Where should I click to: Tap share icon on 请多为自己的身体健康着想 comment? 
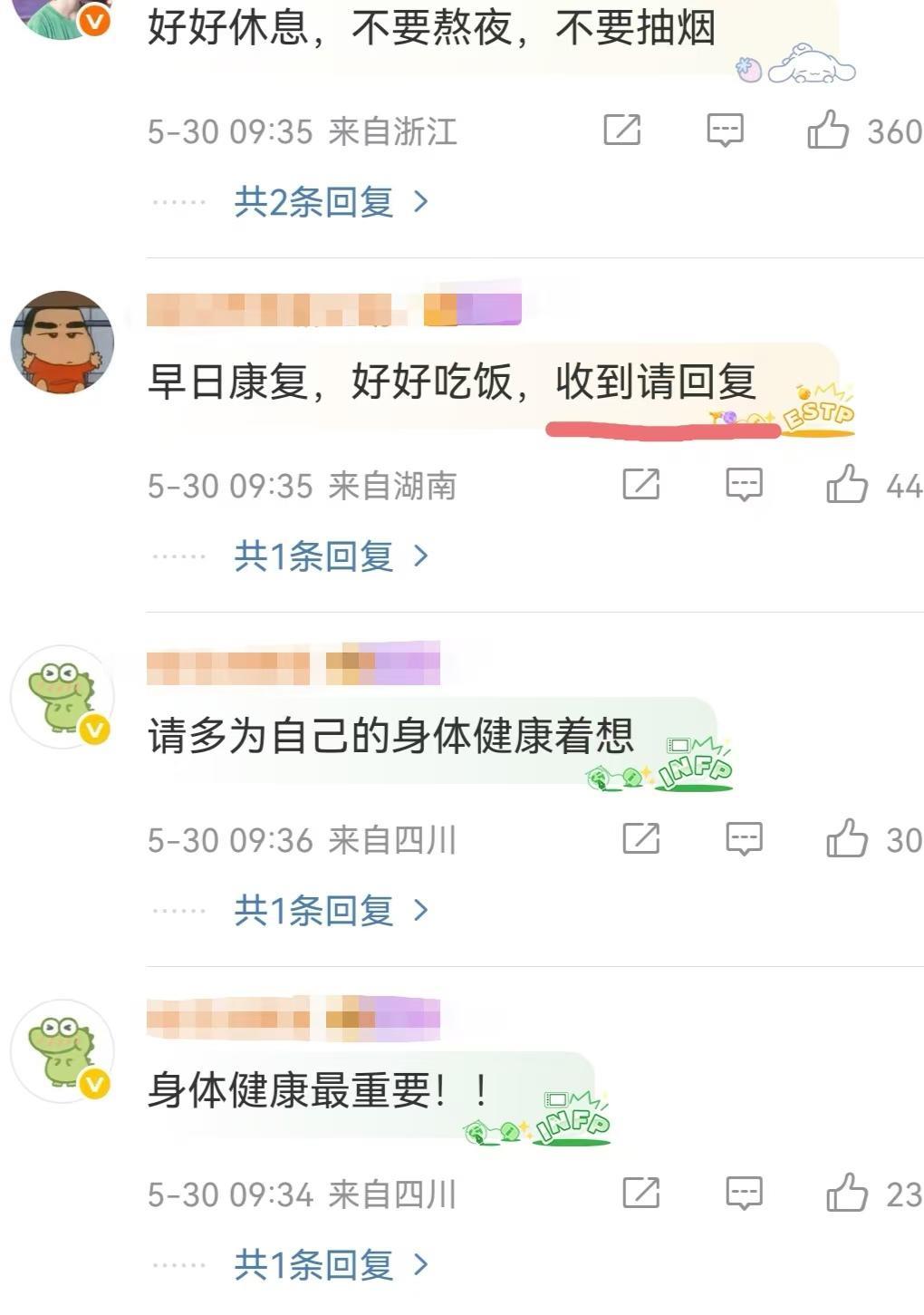click(x=641, y=839)
